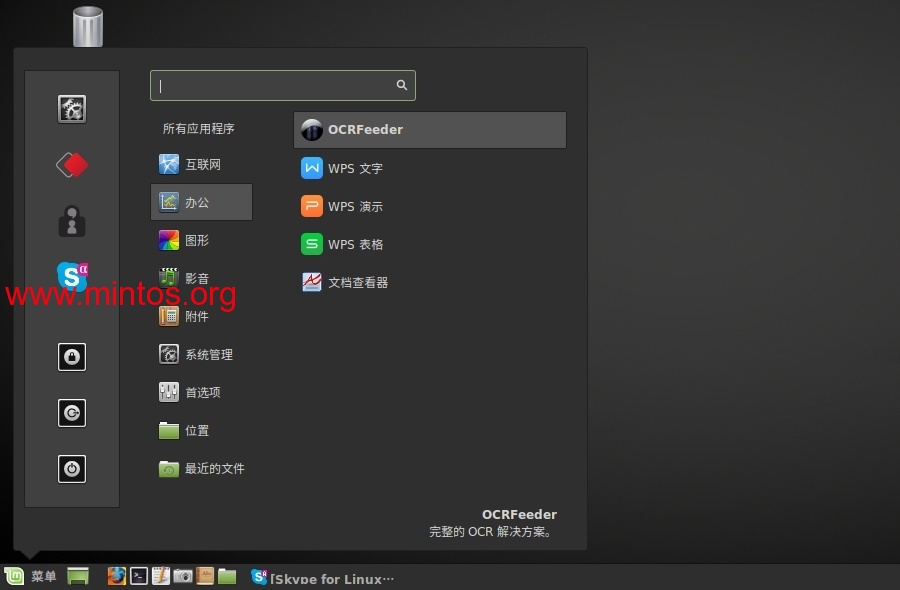The image size is (900, 590).
Task: Launch Firefox from the panel
Action: (117, 576)
